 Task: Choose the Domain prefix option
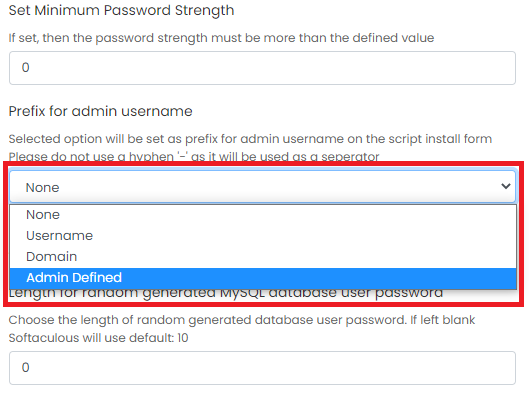[263, 256]
